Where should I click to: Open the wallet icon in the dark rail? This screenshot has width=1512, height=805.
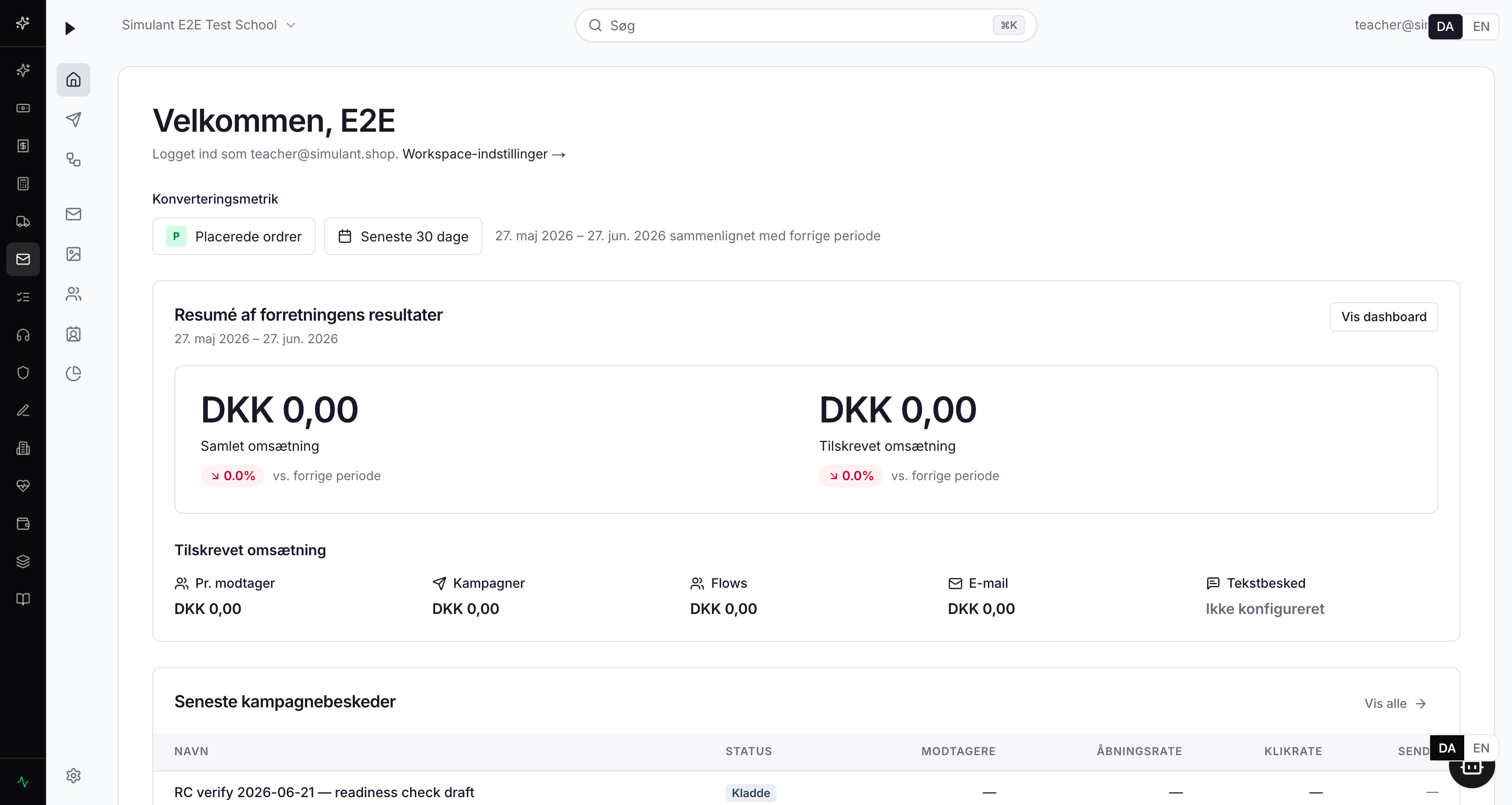(x=23, y=523)
